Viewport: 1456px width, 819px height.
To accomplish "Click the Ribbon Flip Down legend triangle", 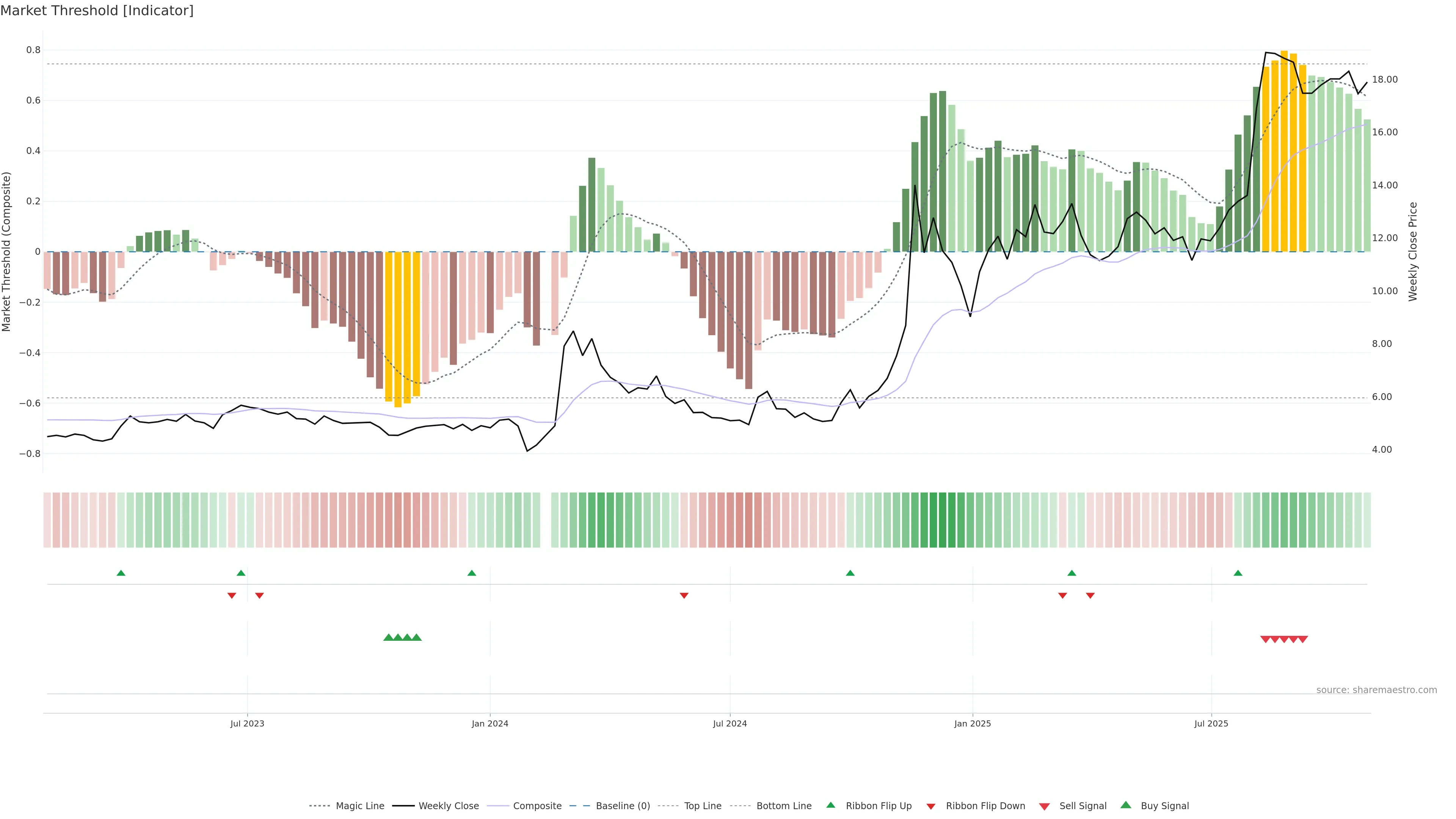I will pos(931,806).
